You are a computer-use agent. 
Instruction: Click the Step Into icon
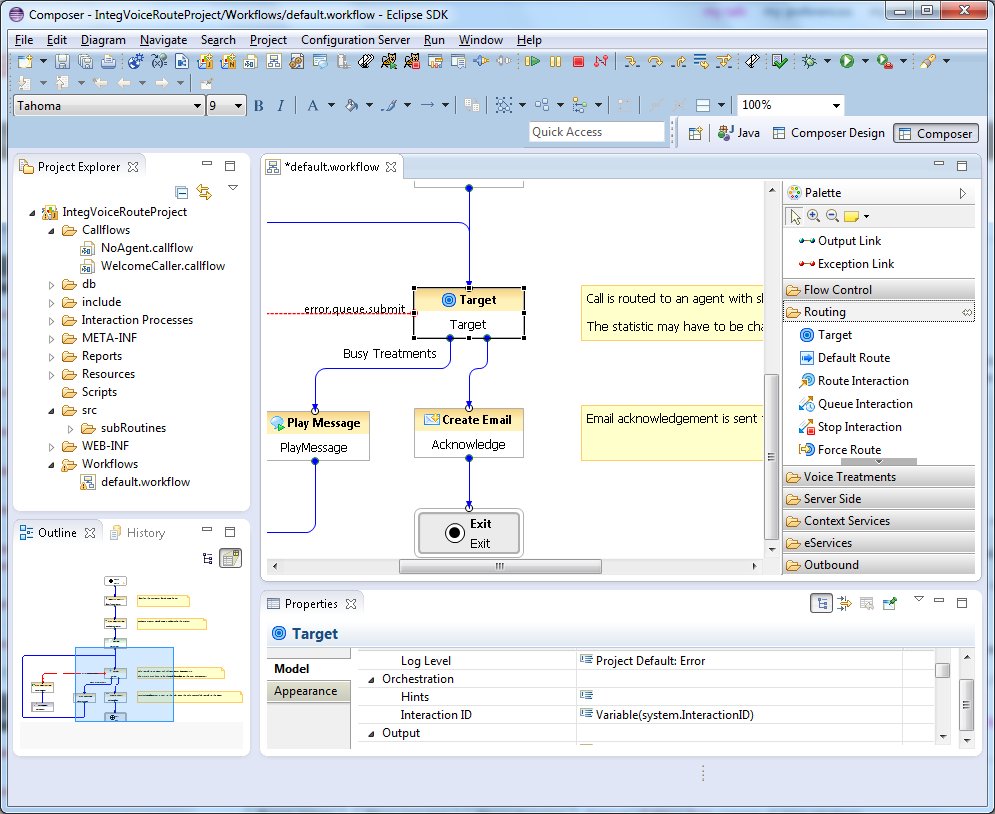631,61
